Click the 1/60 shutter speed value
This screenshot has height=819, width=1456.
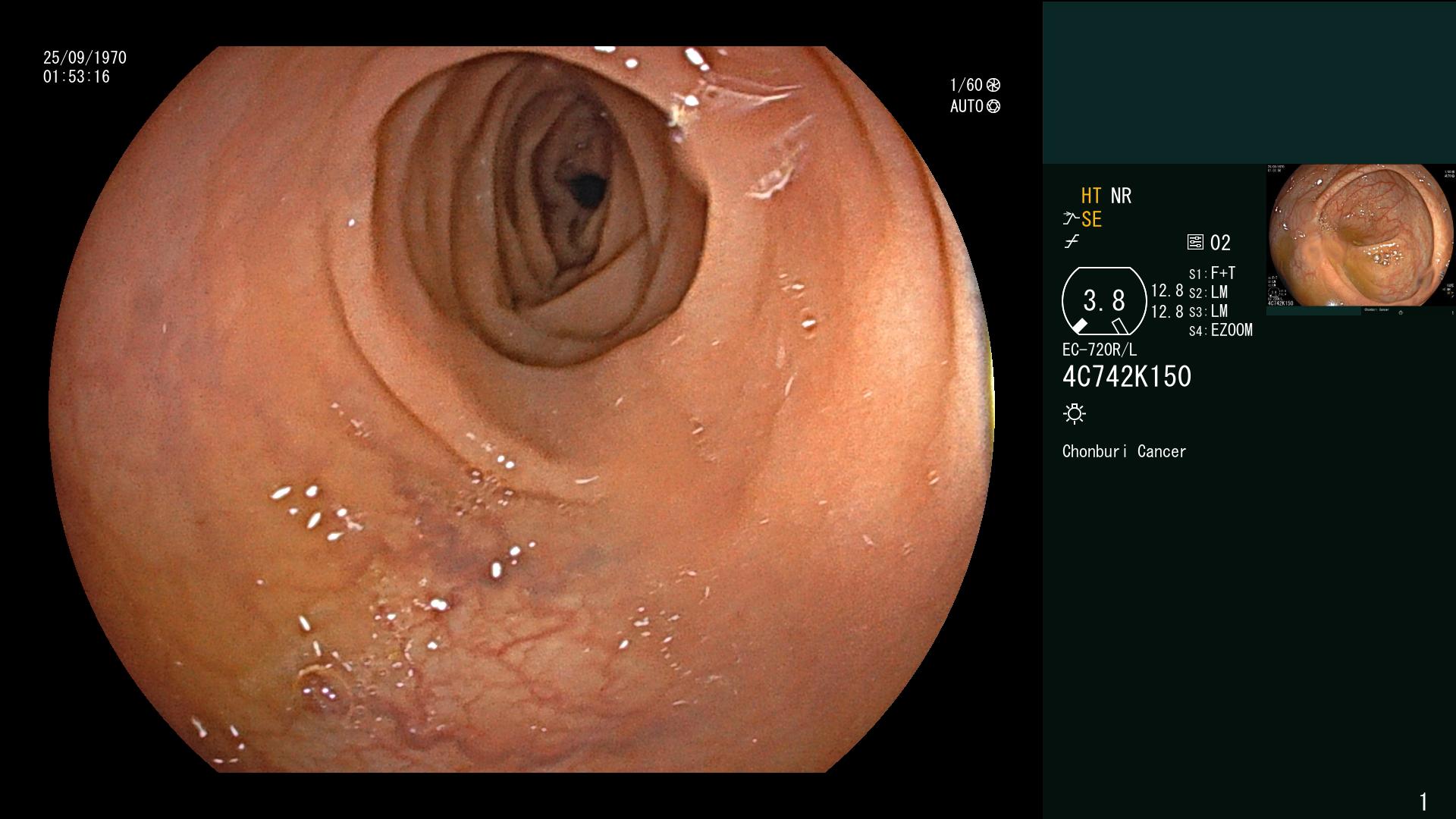point(966,85)
